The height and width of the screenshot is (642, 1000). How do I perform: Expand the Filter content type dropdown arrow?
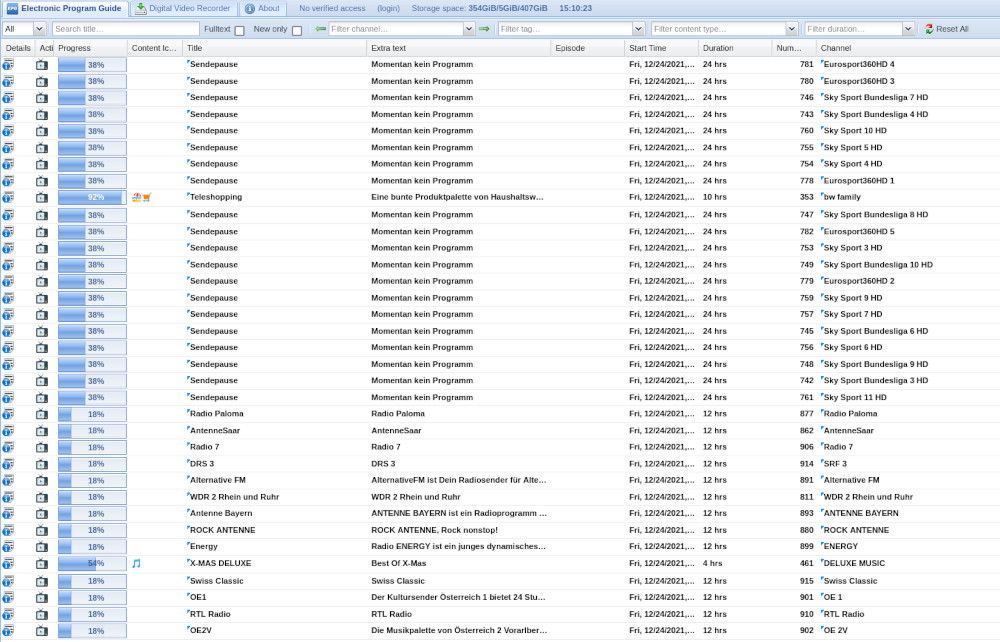791,29
